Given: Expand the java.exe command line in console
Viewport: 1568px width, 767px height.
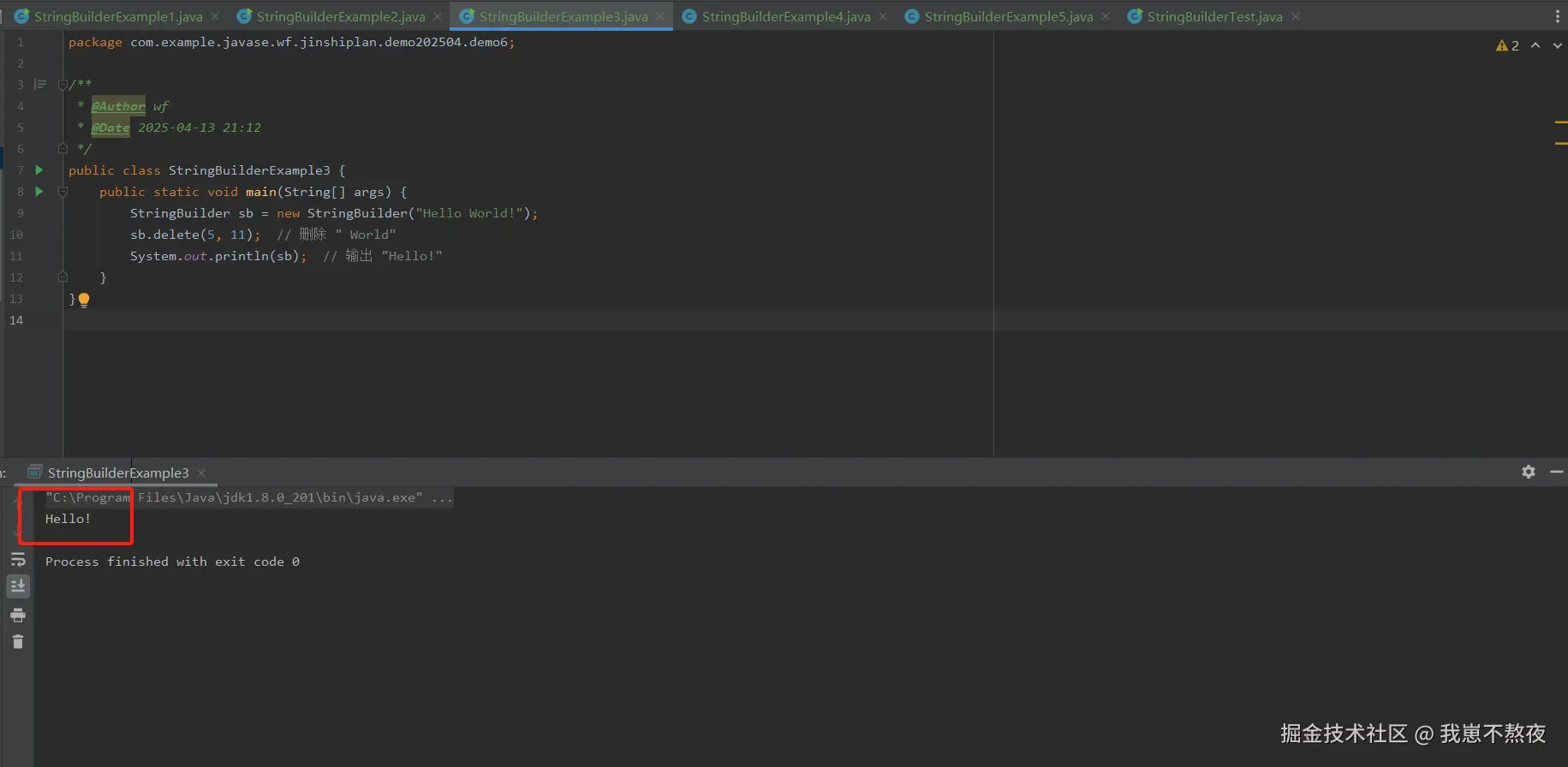Looking at the screenshot, I should coord(249,497).
